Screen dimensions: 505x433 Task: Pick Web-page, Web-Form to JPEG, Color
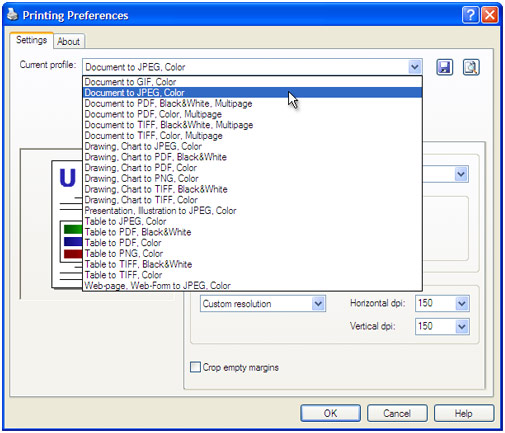click(x=252, y=285)
